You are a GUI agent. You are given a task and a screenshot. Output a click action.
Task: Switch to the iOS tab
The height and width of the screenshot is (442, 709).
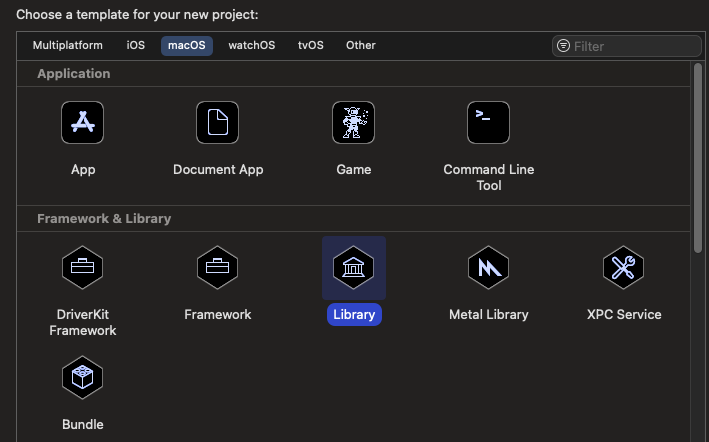coord(136,45)
